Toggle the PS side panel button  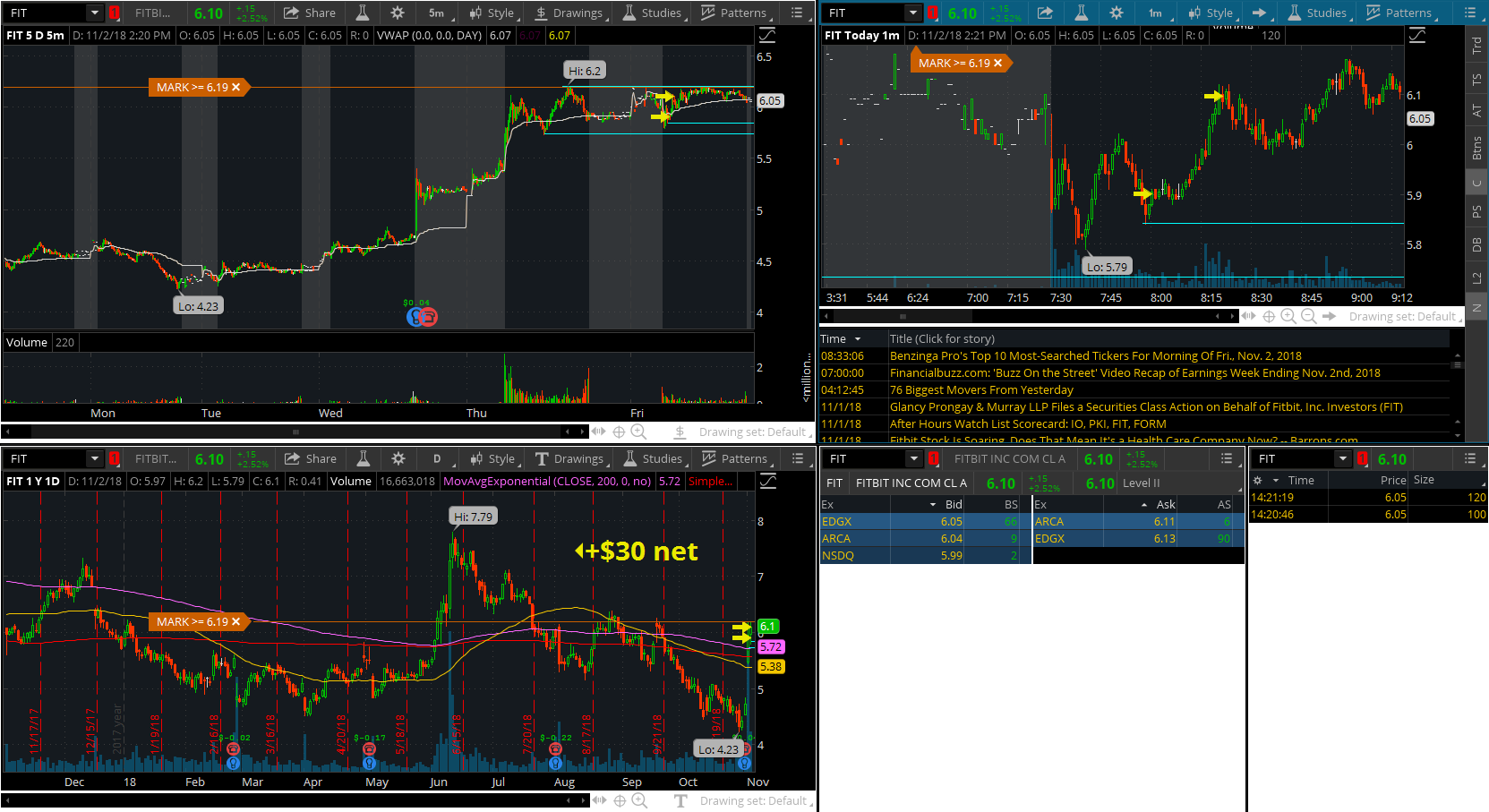coord(1476,212)
